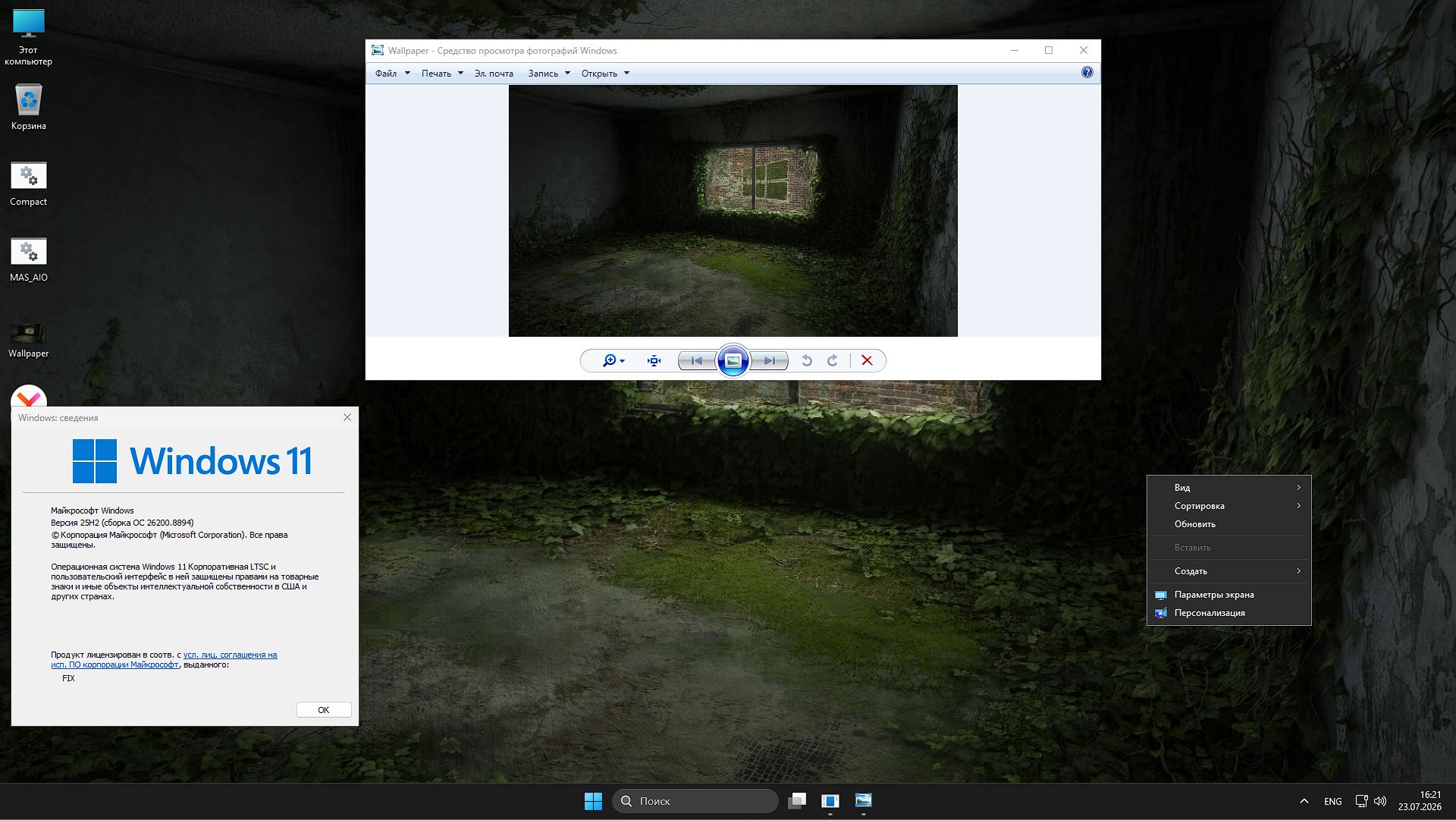Image resolution: width=1456 pixels, height=820 pixels.
Task: Open the zoom magnifier control
Action: tap(613, 361)
